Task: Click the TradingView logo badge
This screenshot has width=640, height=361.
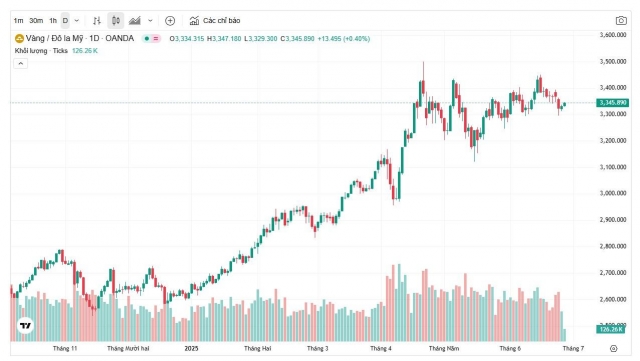Action: coord(25,325)
